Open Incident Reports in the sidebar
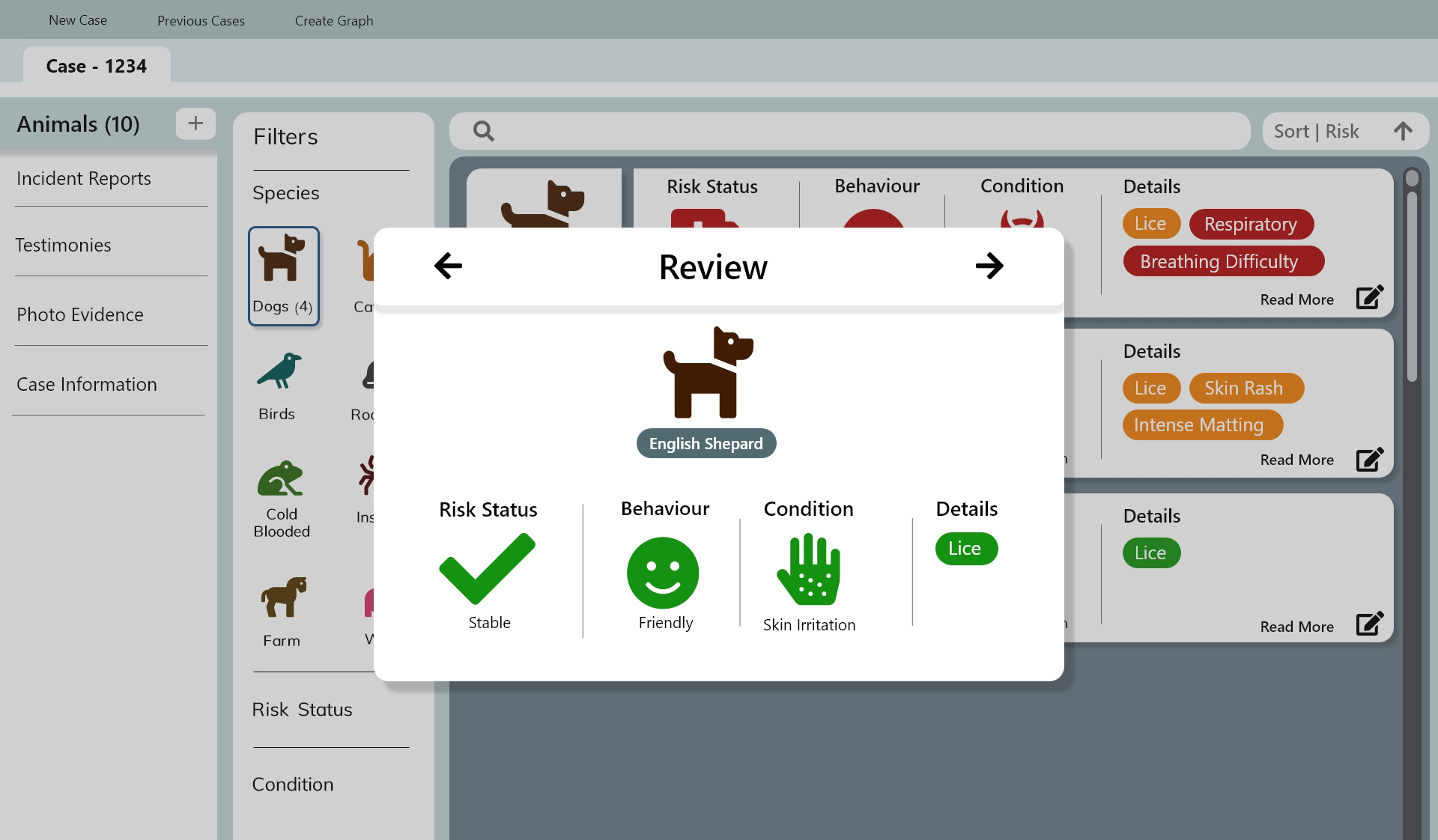Image resolution: width=1438 pixels, height=840 pixels. point(84,178)
